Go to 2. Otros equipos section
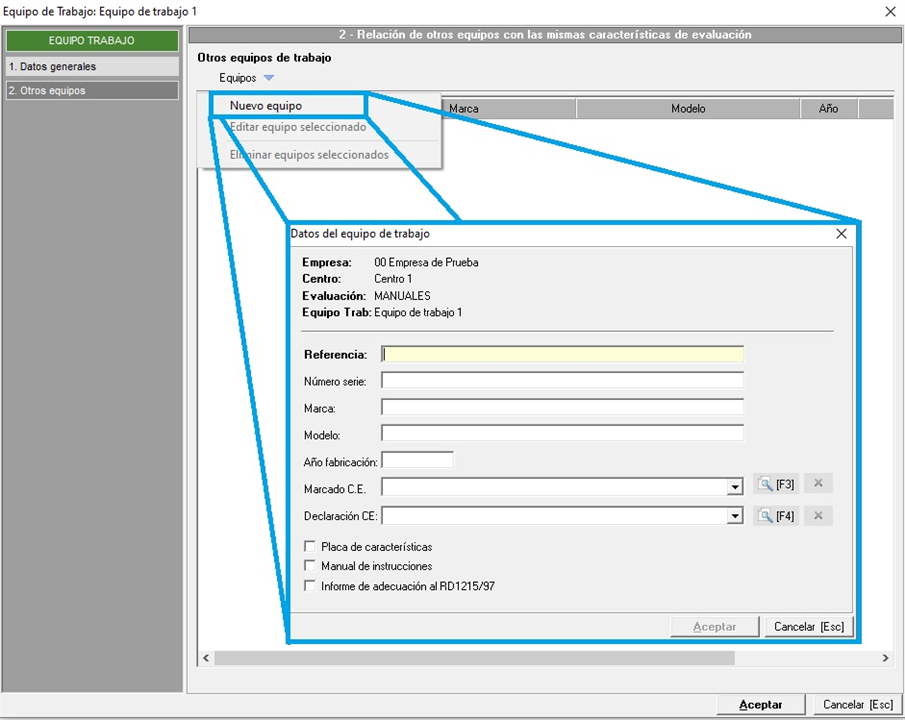This screenshot has height=720, width=905. click(91, 91)
